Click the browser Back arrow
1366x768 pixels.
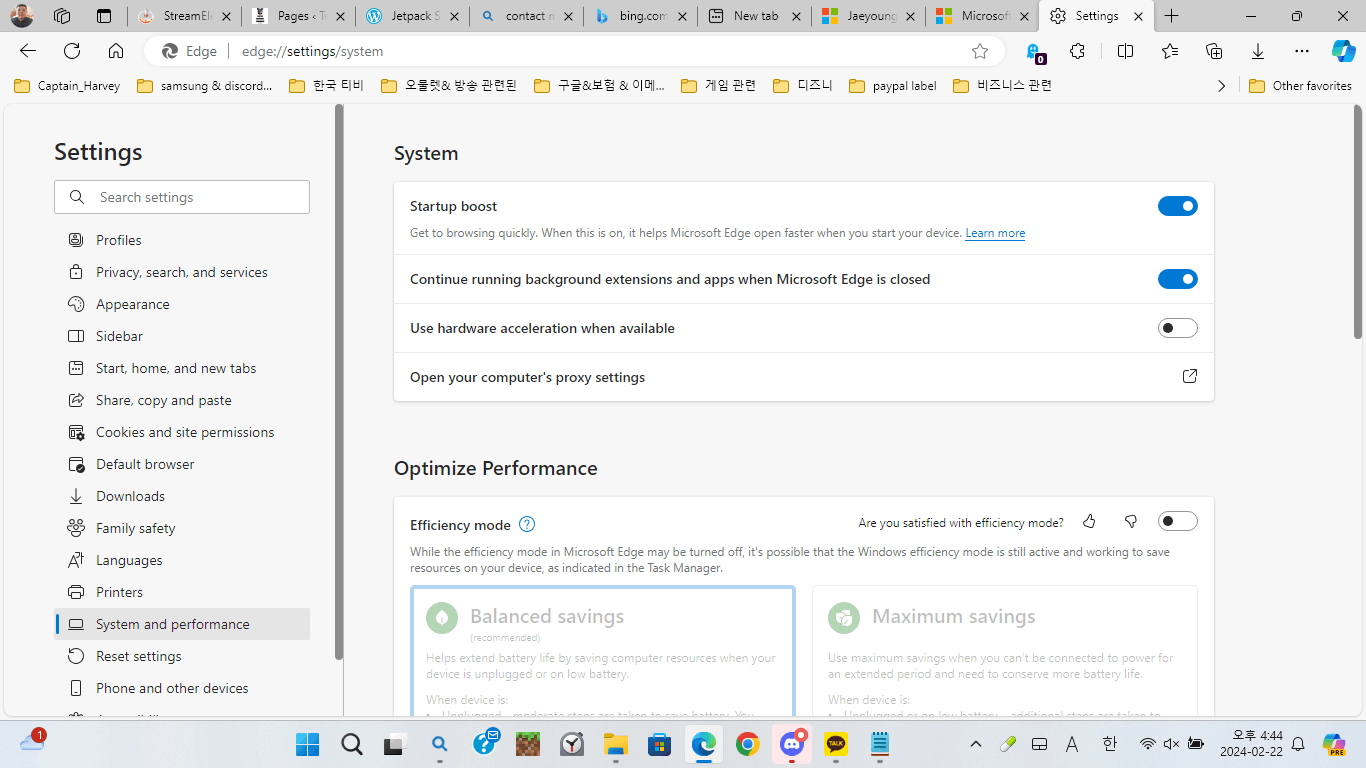(x=28, y=51)
